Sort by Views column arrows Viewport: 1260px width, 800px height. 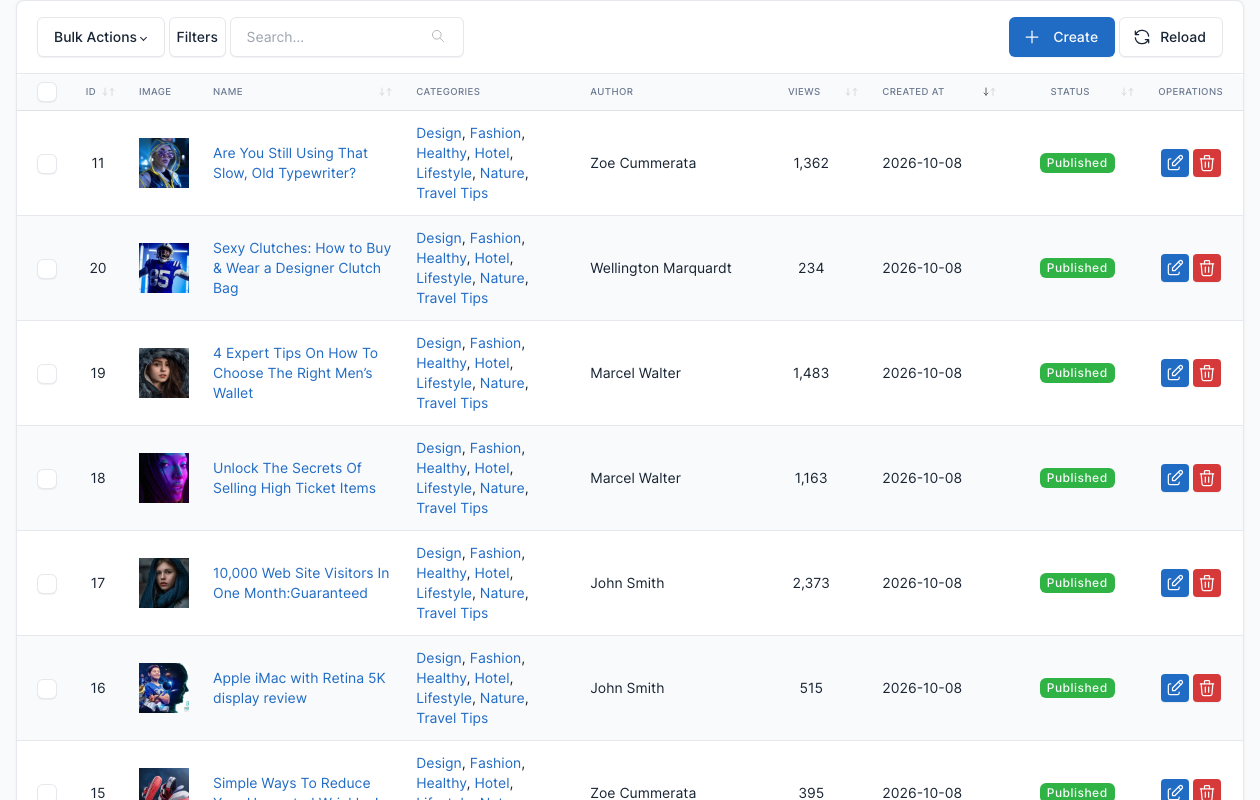pyautogui.click(x=852, y=92)
